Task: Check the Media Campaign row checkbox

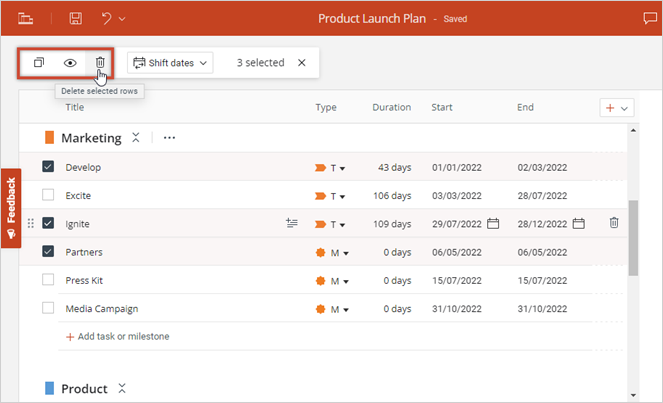Action: pos(48,308)
